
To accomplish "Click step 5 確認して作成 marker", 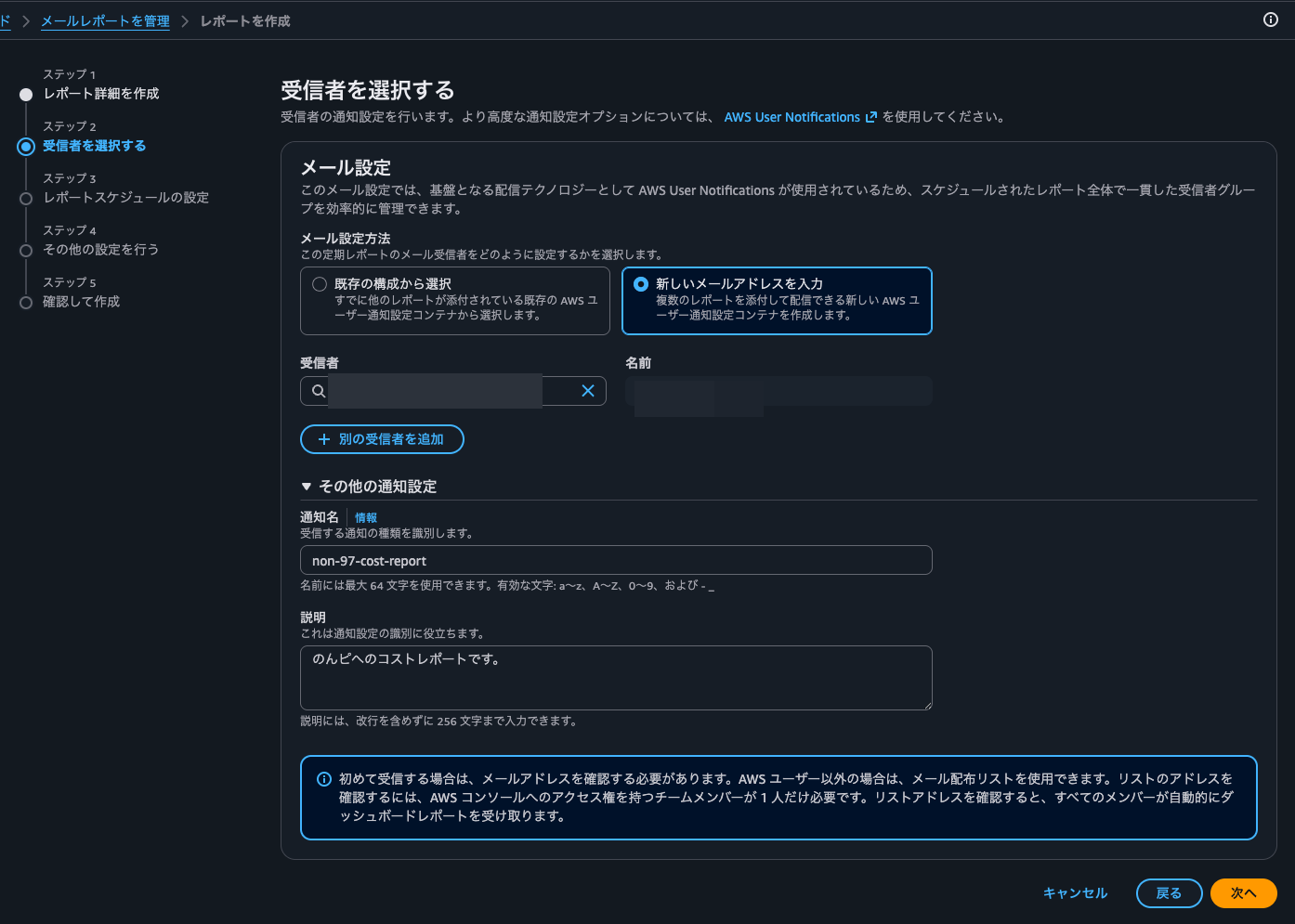I will point(26,301).
